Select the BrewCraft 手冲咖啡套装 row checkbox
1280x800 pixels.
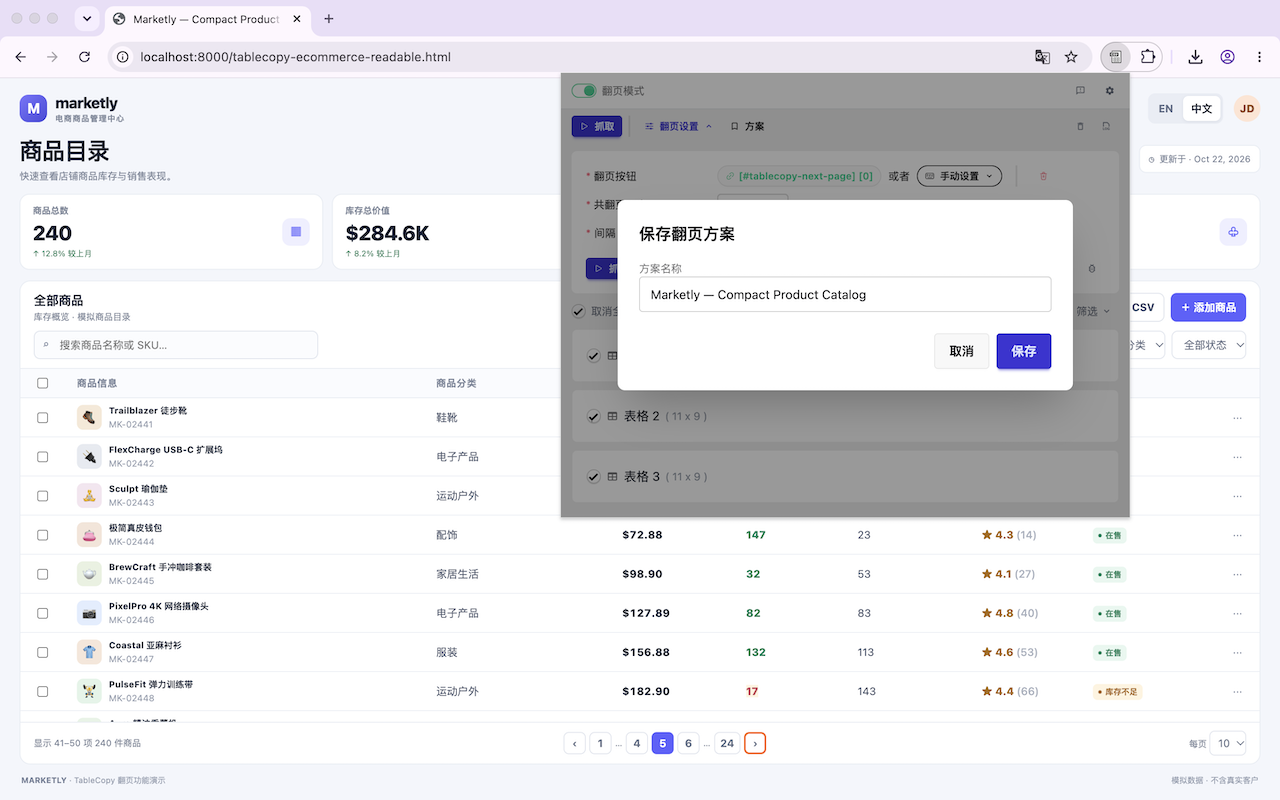[x=42, y=574]
